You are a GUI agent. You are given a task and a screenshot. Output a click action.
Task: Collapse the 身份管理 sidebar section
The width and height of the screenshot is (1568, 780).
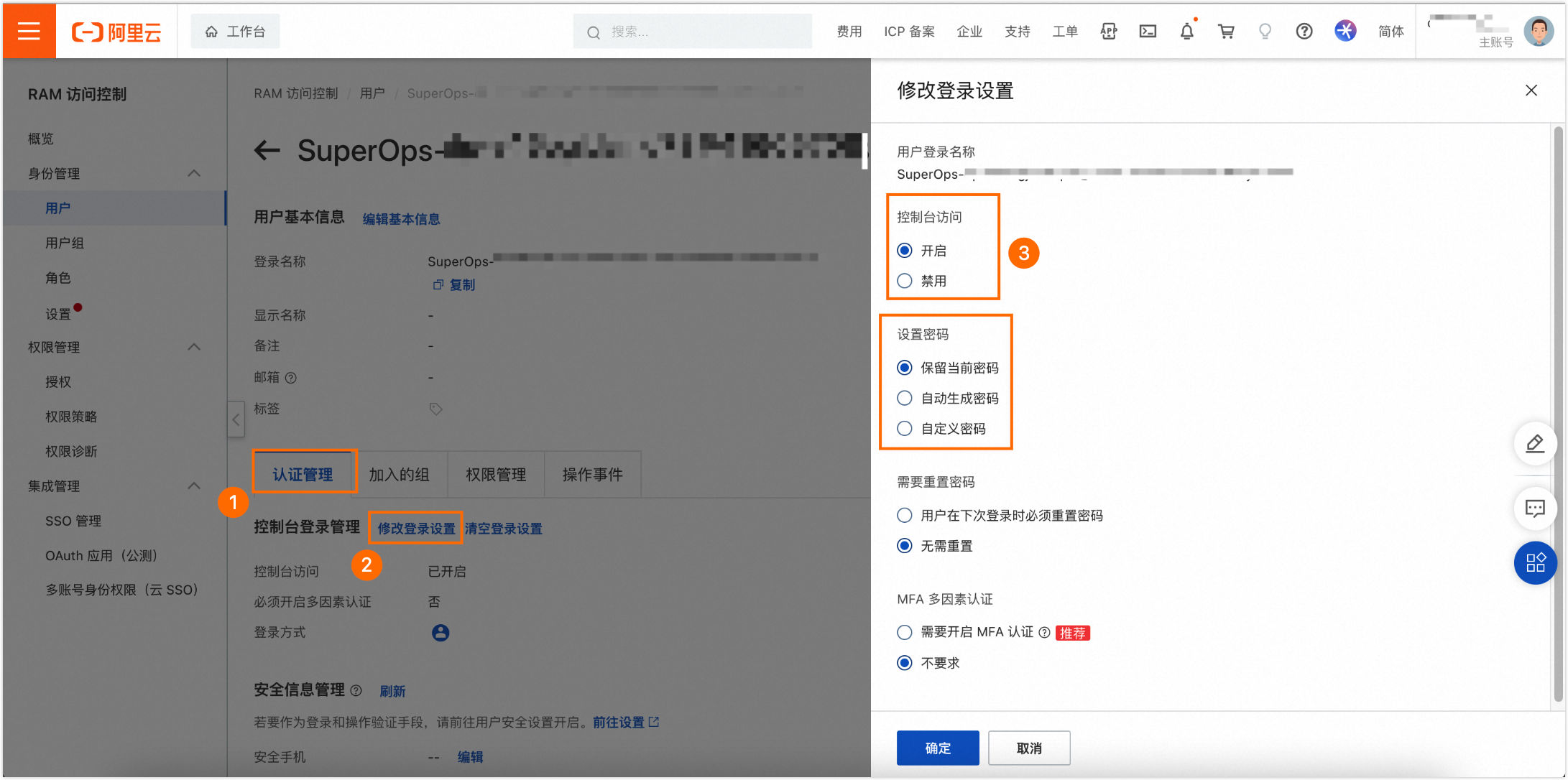[x=194, y=174]
